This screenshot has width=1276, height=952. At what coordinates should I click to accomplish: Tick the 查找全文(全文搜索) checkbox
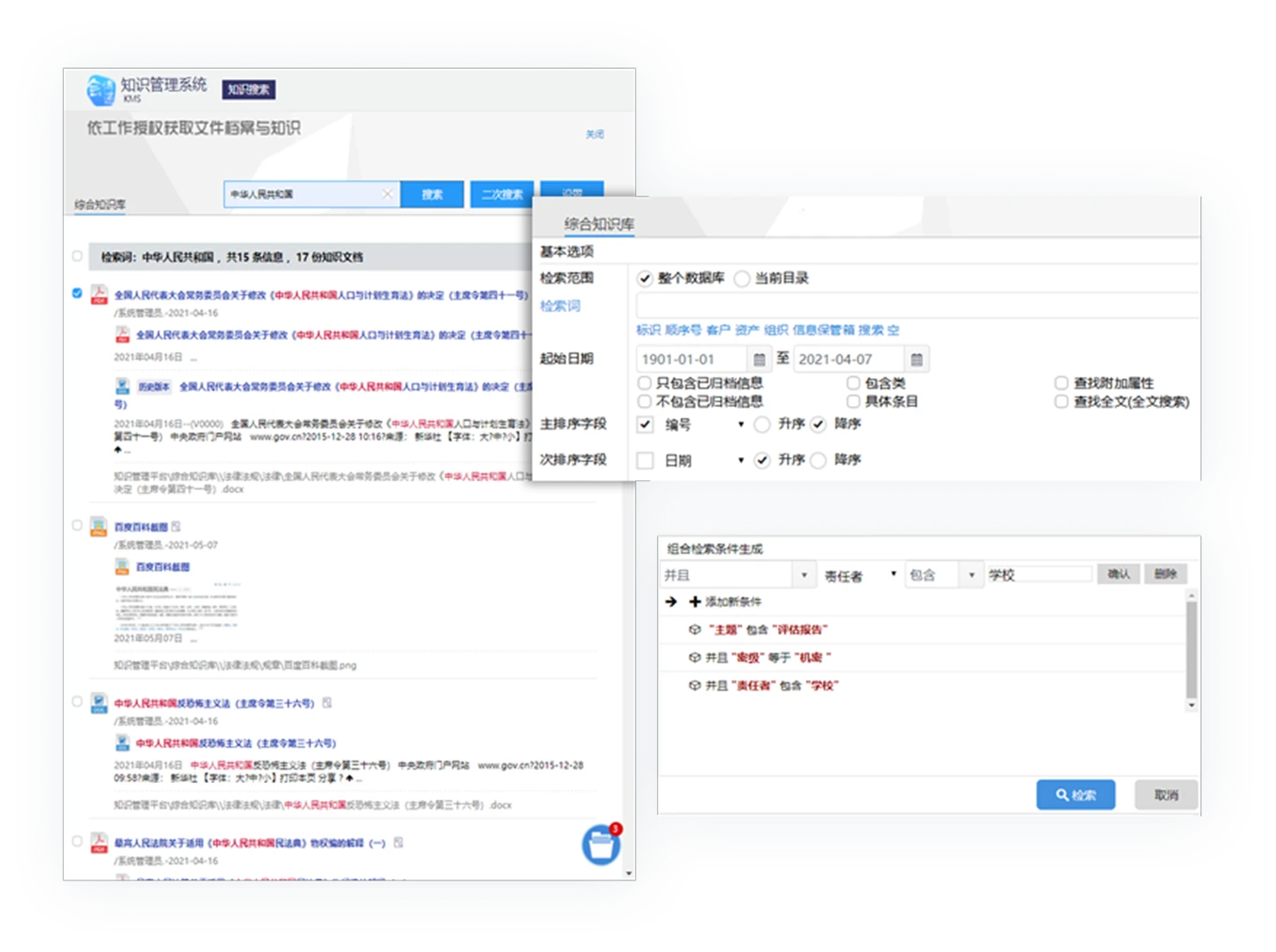1061,402
